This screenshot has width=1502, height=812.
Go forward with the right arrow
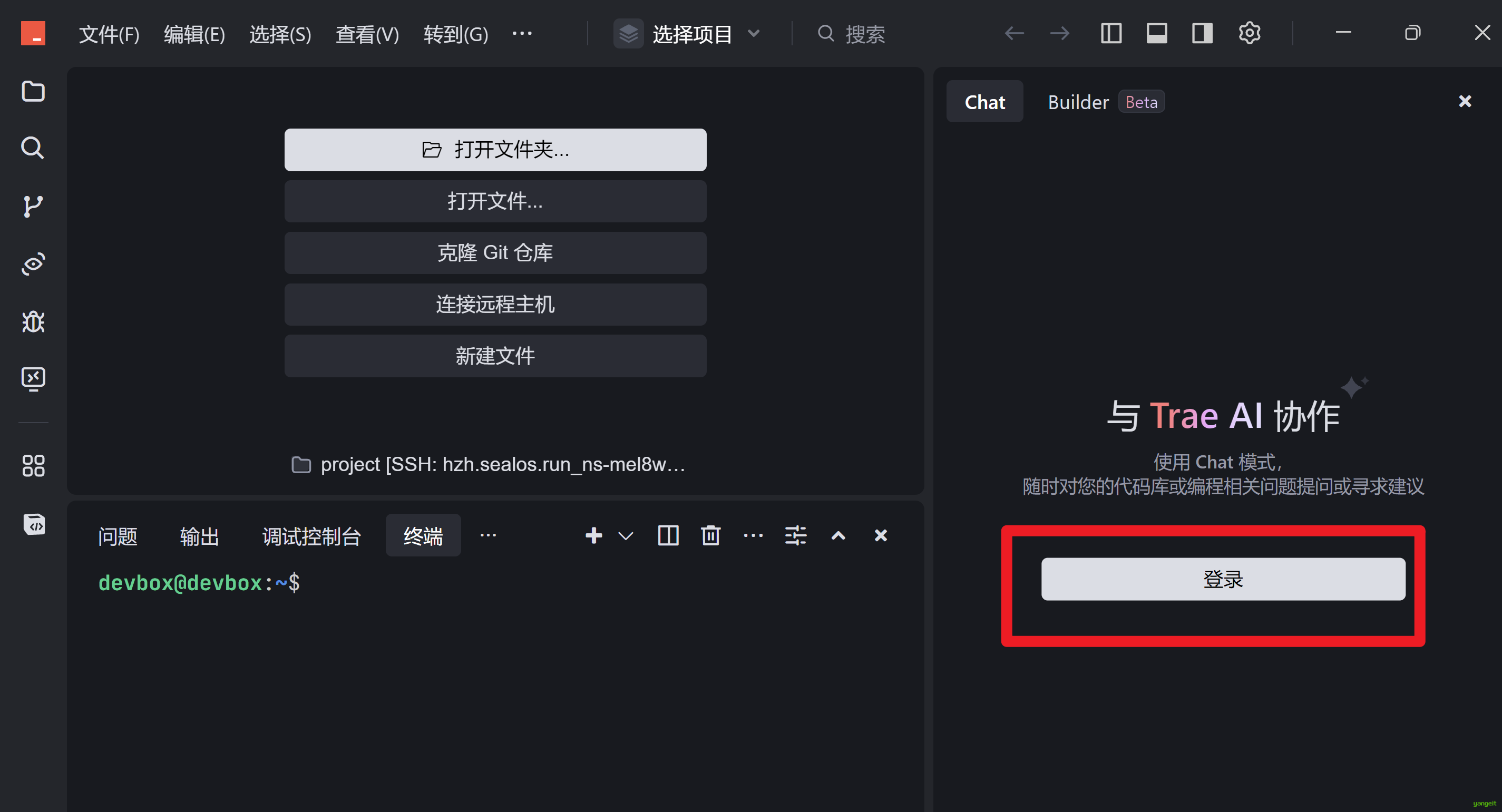(x=1059, y=33)
